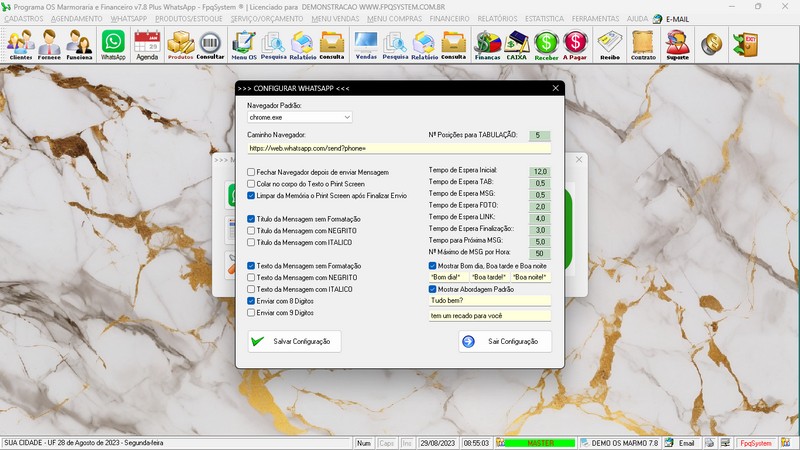Click the Caminho Navegador URL field
800x450 pixels.
(399, 148)
